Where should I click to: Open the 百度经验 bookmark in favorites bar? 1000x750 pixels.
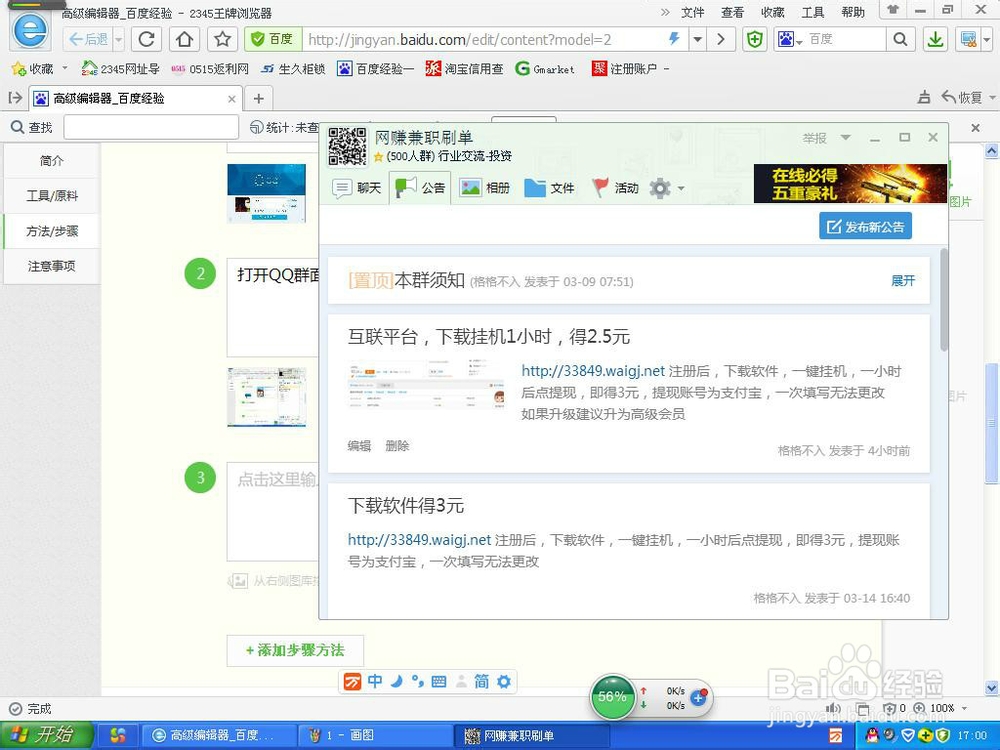[x=376, y=68]
